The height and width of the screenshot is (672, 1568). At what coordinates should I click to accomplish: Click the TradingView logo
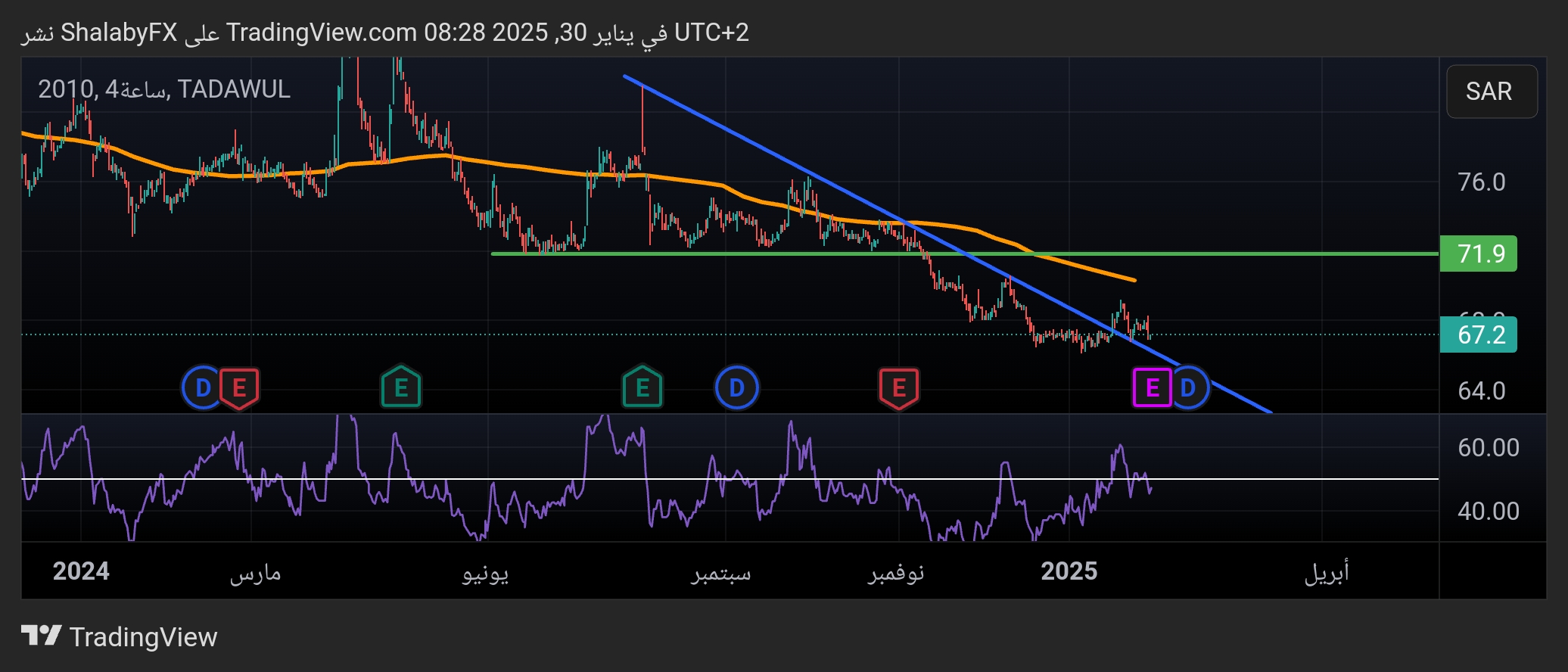[x=119, y=636]
